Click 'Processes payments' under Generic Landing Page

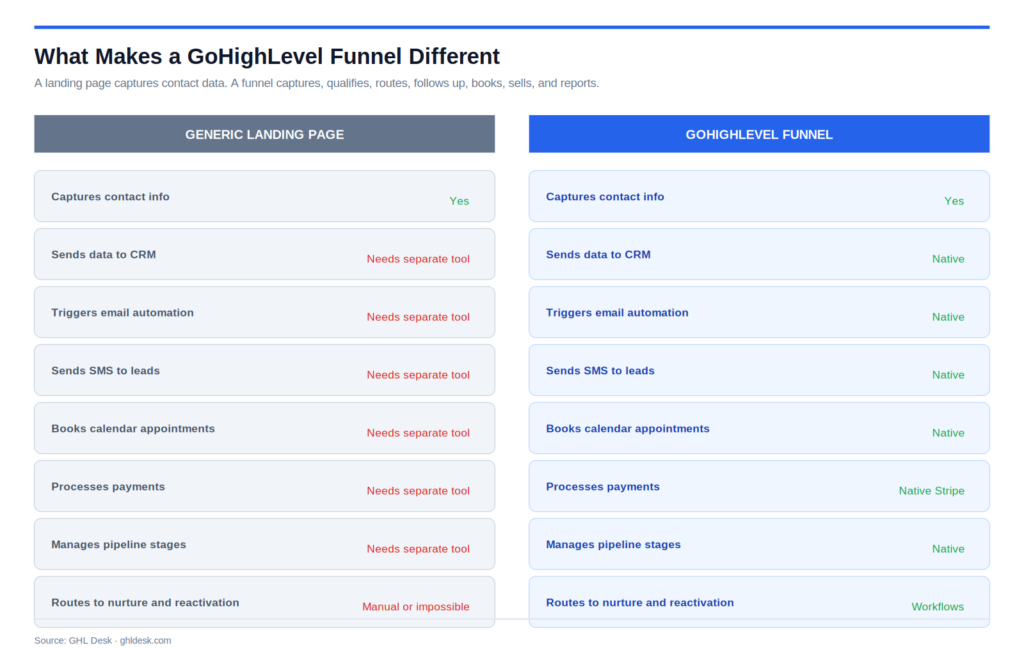[x=108, y=487]
